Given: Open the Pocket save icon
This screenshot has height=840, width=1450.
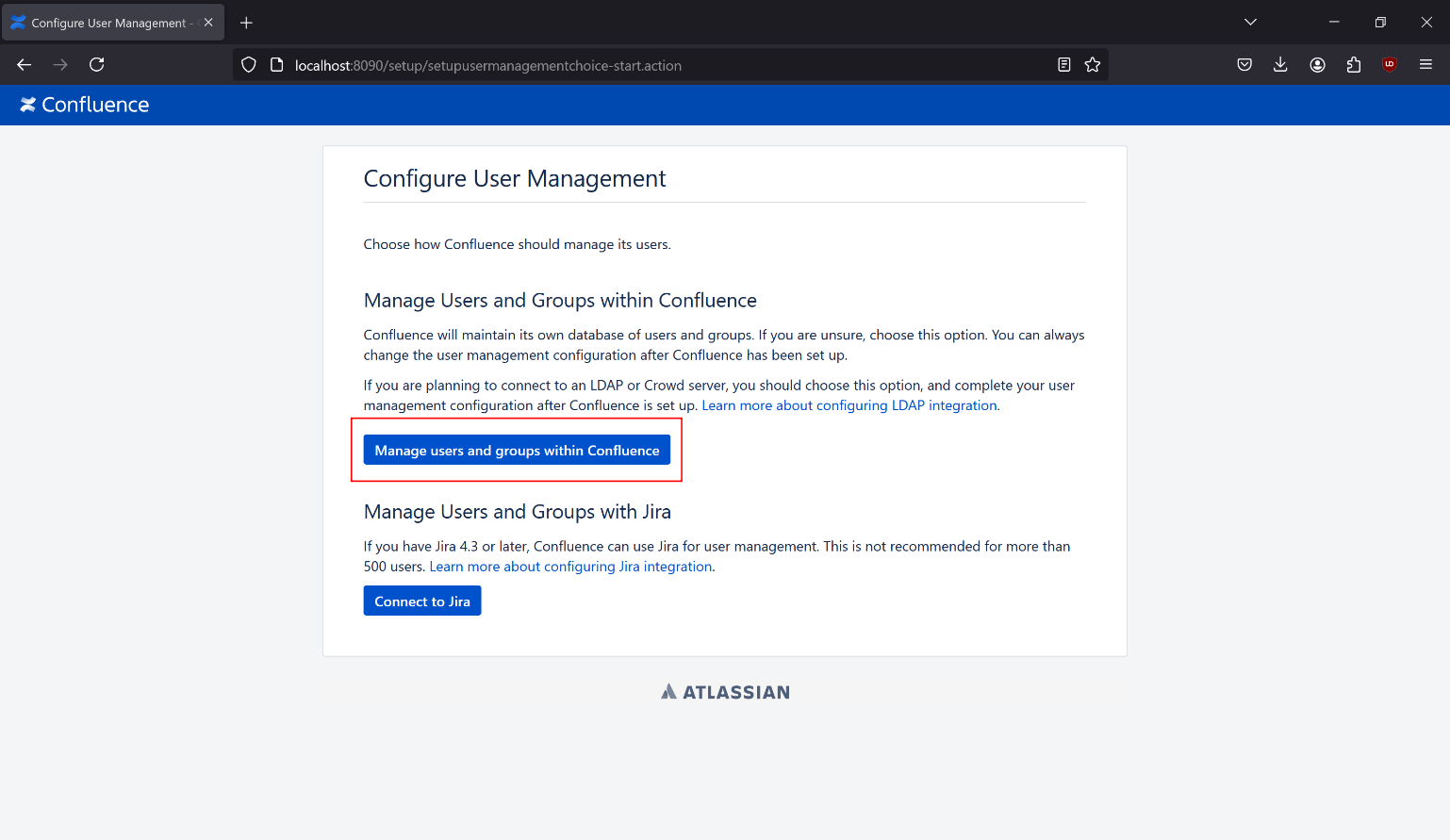Looking at the screenshot, I should coord(1244,65).
